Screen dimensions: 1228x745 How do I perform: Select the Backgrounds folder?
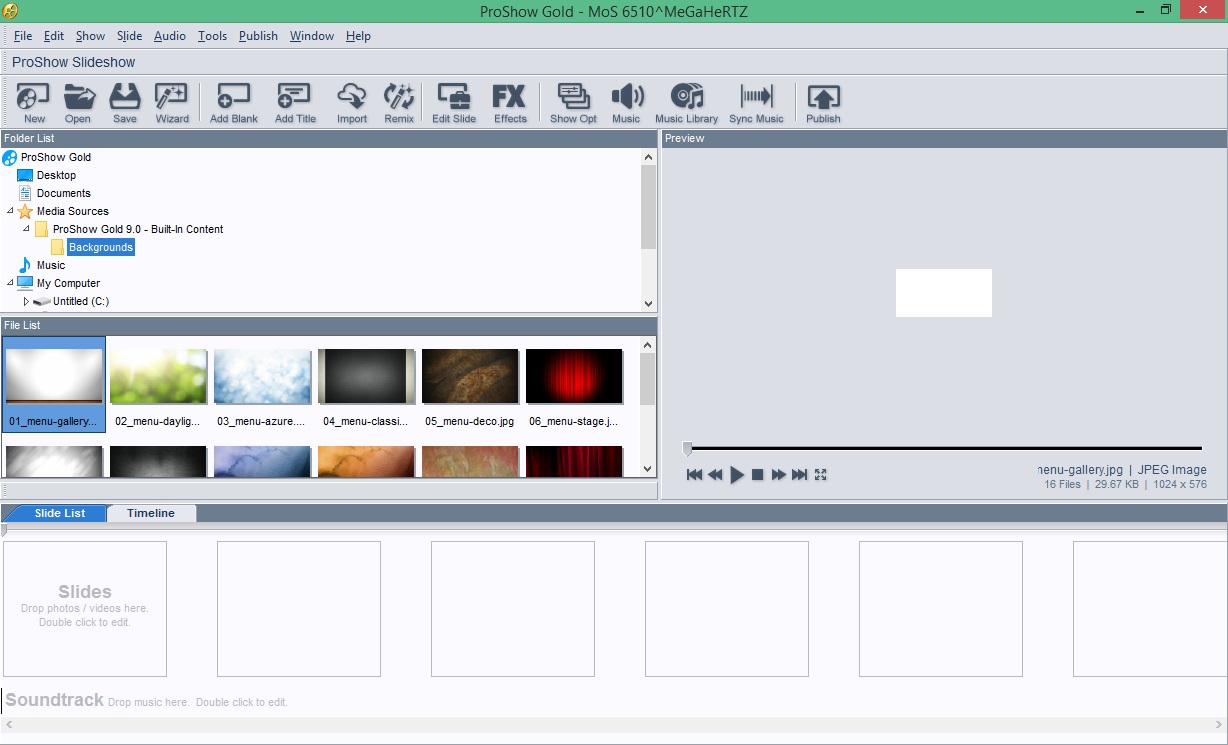pyautogui.click(x=100, y=247)
